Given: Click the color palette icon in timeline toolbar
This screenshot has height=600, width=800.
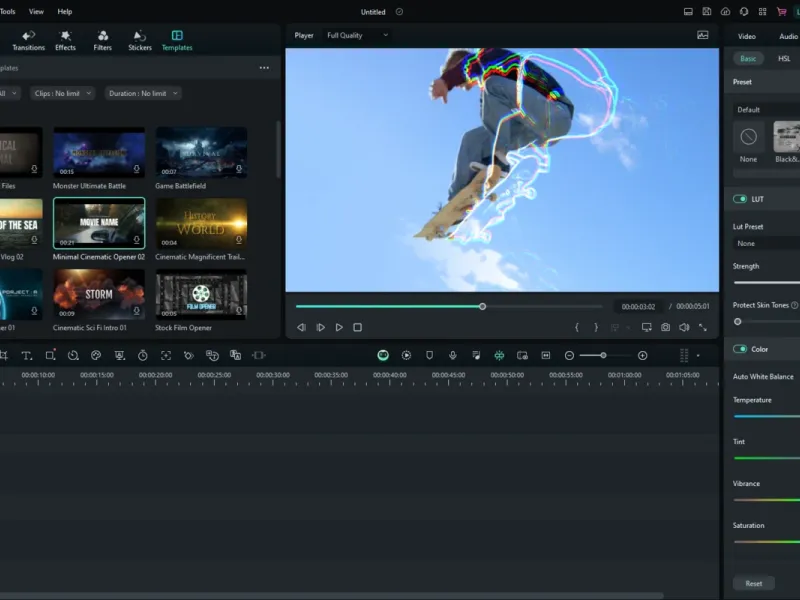Looking at the screenshot, I should point(96,356).
